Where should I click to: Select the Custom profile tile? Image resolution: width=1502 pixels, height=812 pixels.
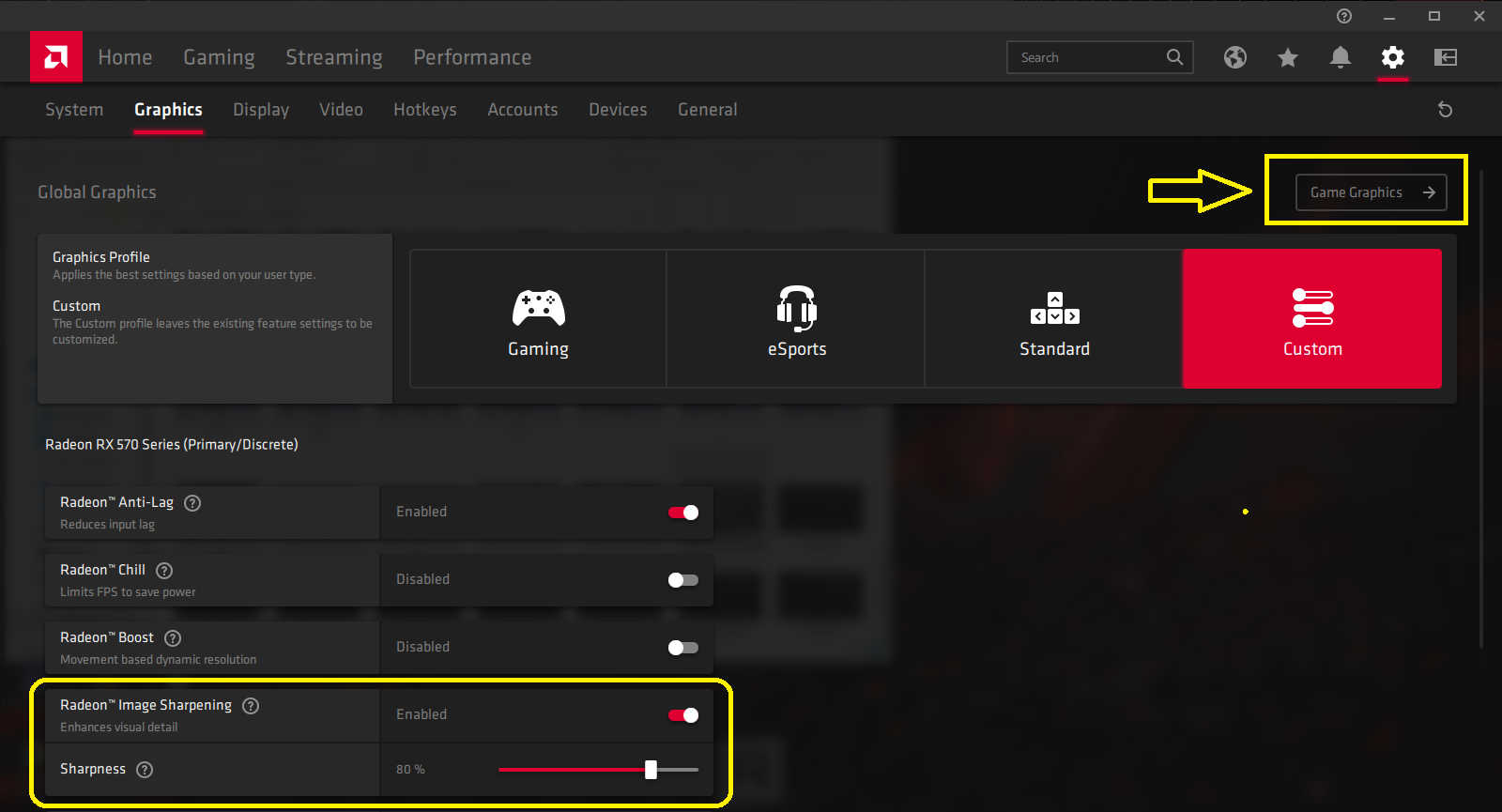(1312, 318)
